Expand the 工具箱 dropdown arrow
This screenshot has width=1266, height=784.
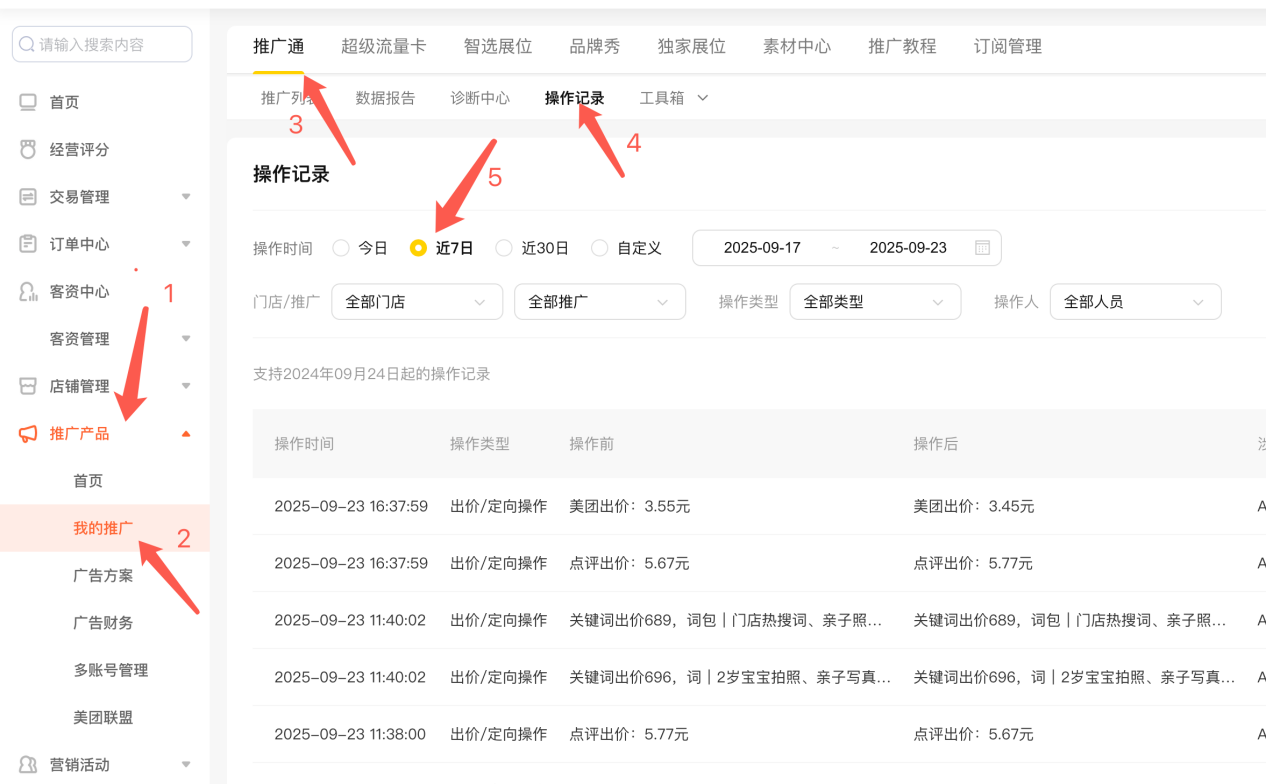click(702, 98)
